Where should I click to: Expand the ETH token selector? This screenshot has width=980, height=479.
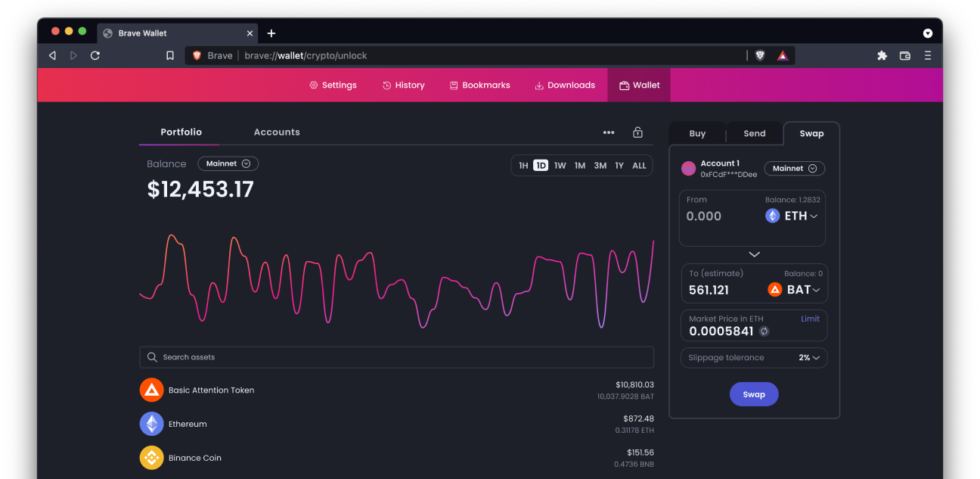pyautogui.click(x=793, y=216)
